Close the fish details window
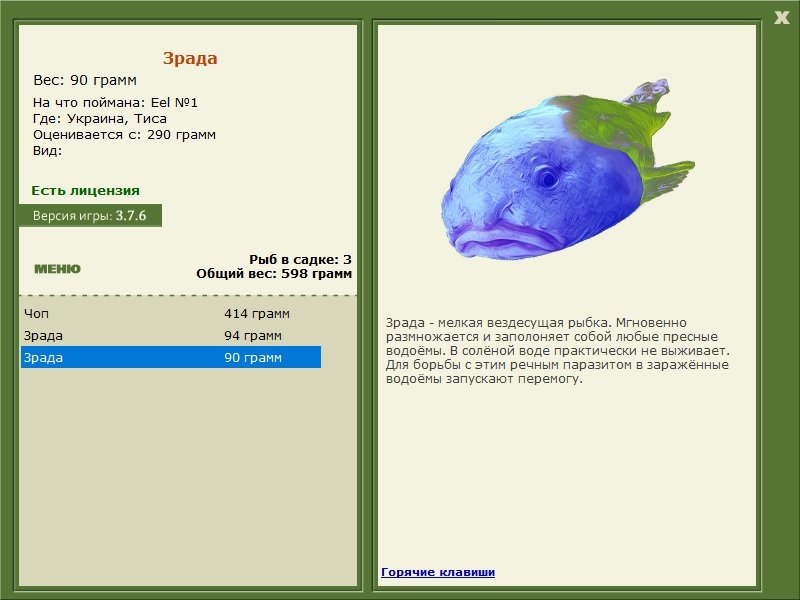 tap(782, 16)
